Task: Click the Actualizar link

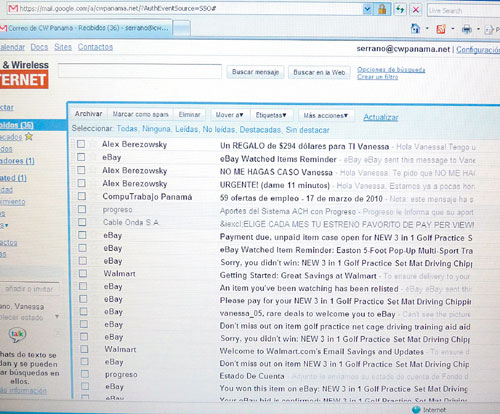Action: tap(381, 117)
